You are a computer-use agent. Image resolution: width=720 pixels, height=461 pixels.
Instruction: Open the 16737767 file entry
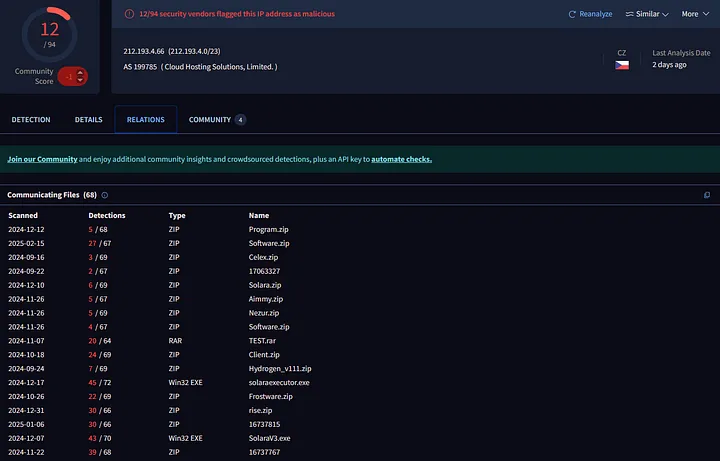coord(264,452)
